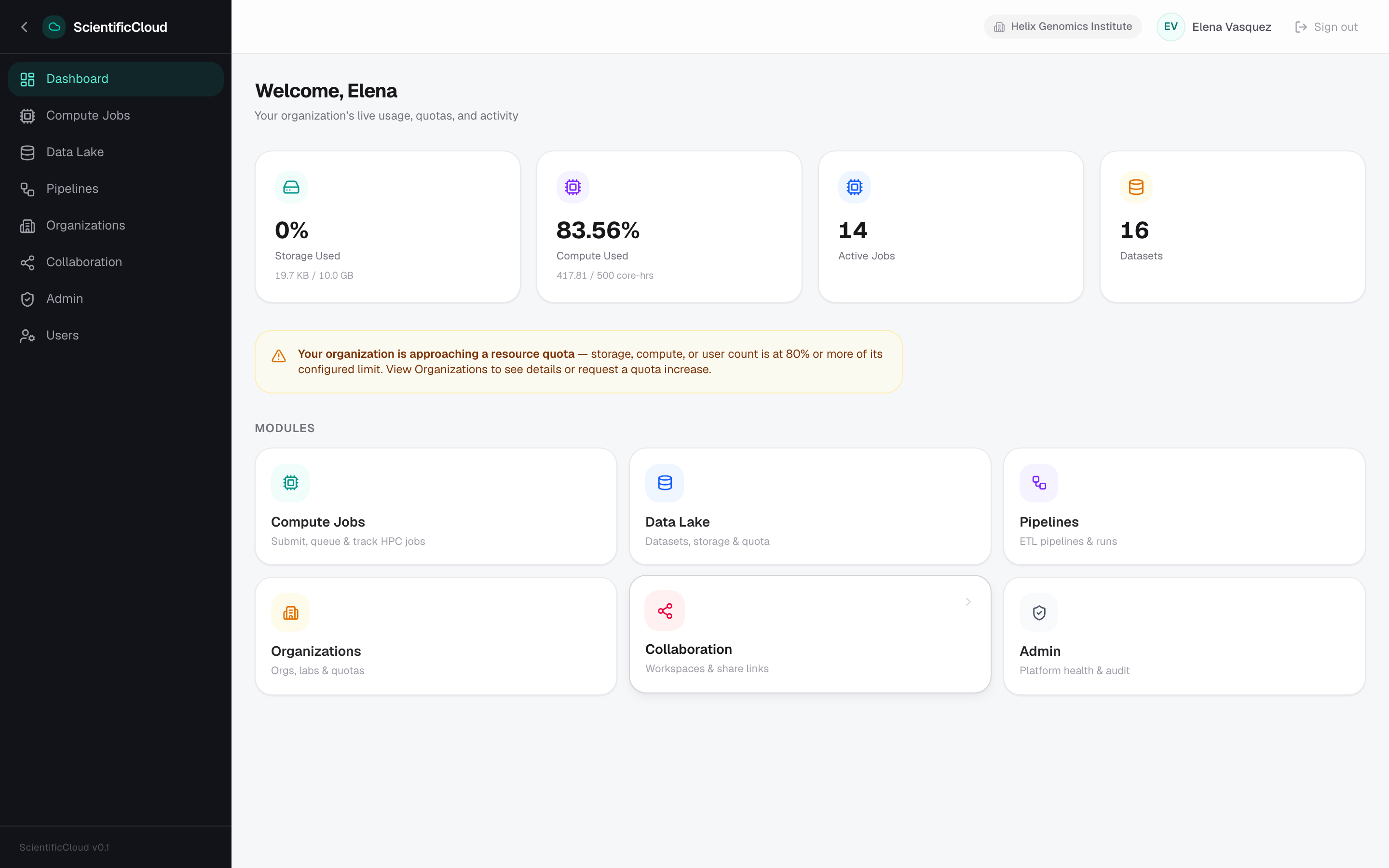
Task: Click Admin shield icon in sidebar
Action: coord(27,299)
